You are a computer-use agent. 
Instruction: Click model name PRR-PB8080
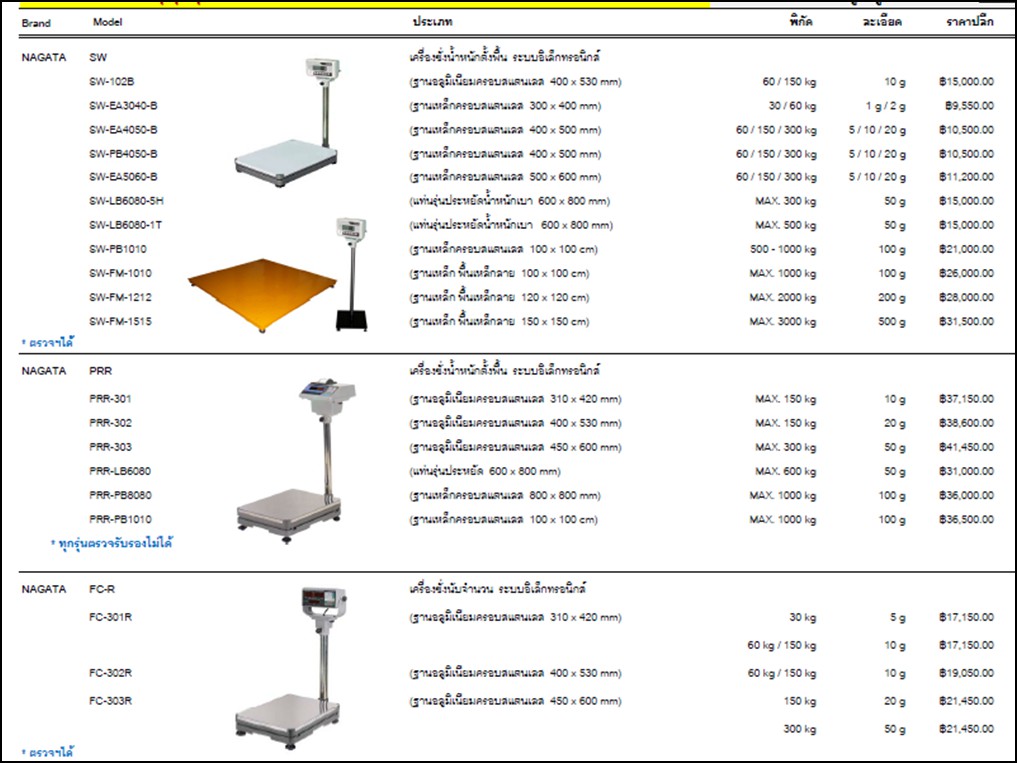[x=121, y=495]
